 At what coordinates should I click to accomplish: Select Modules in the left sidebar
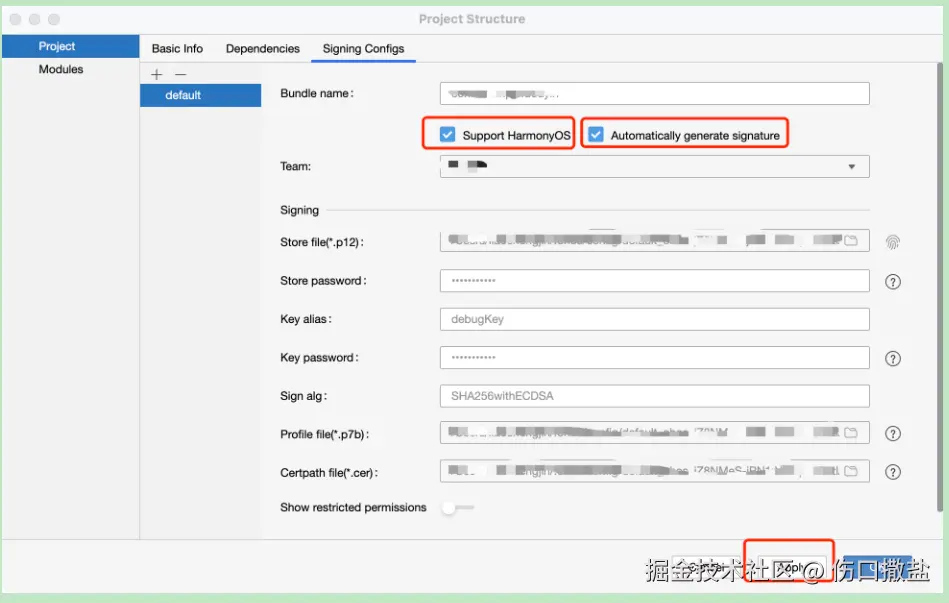(x=61, y=69)
